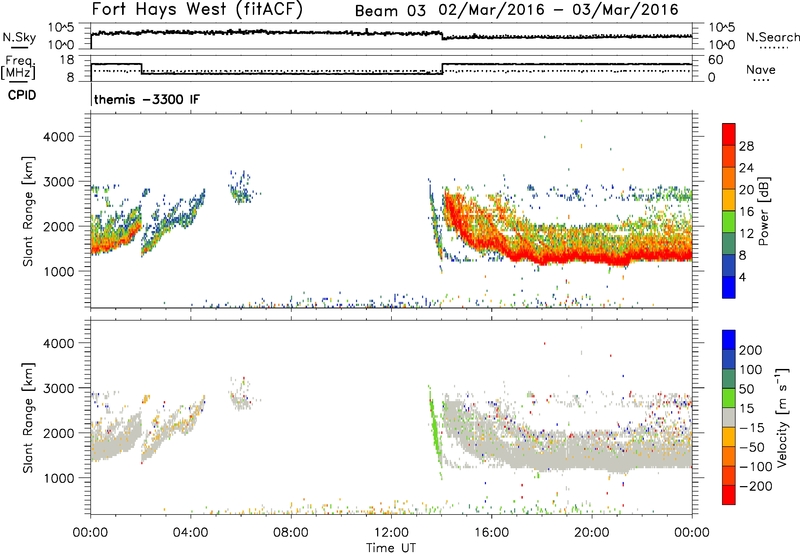Click the green velocity streak near 13:30 UT
The image size is (800, 554).
(435, 433)
